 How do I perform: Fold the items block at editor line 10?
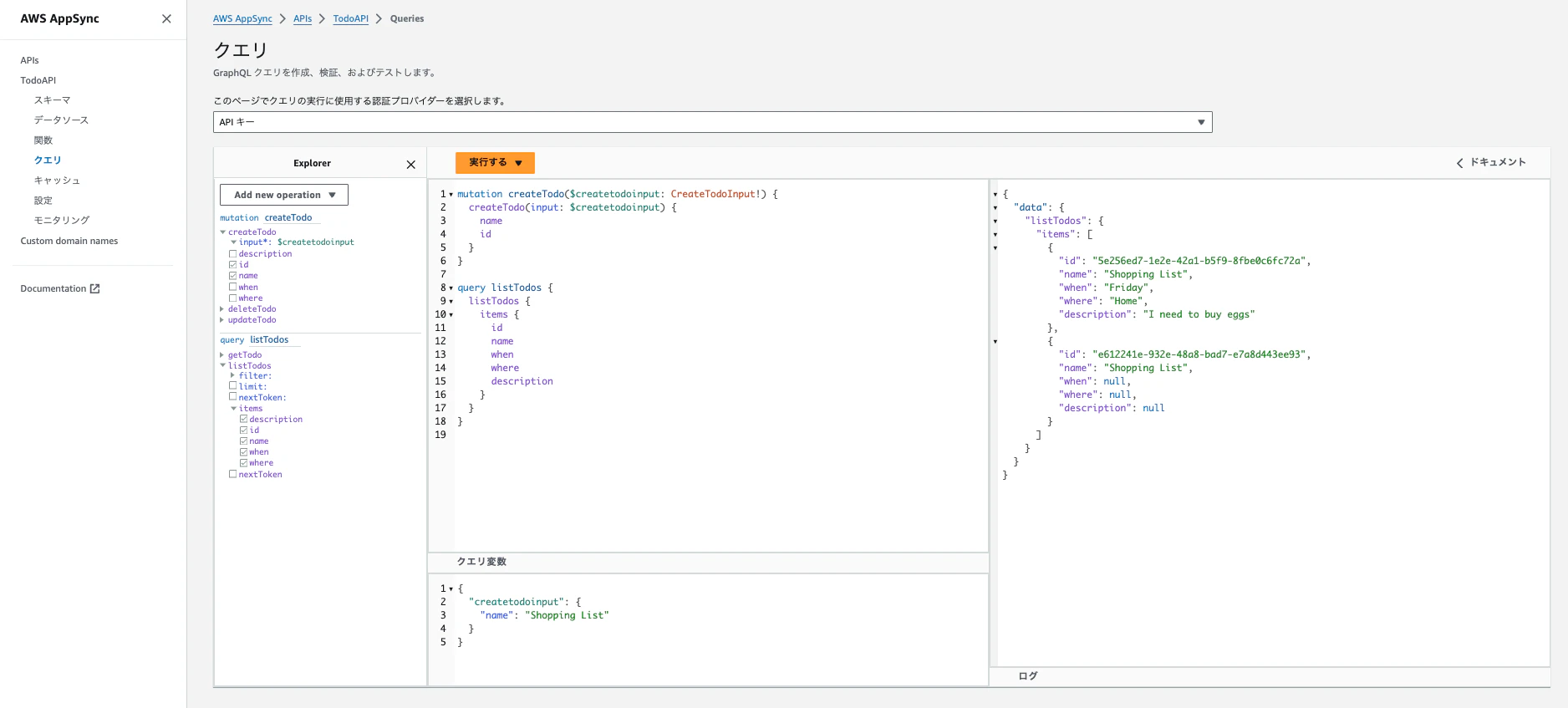pyautogui.click(x=451, y=315)
